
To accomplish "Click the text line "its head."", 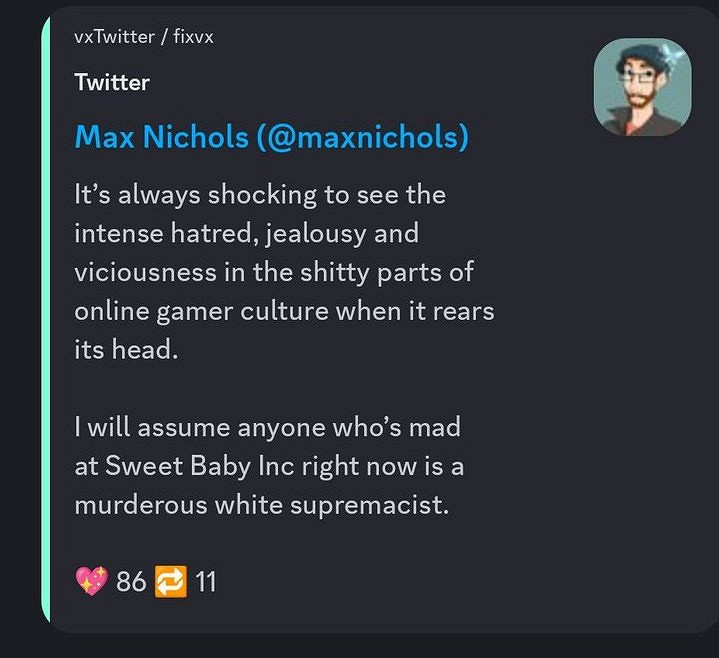I will [126, 350].
